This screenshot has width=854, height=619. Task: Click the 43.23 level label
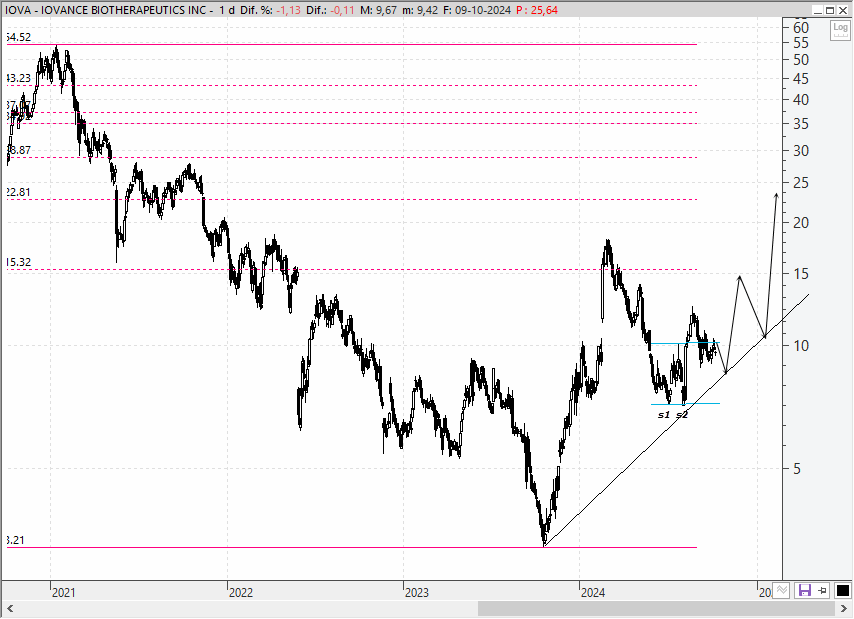[19, 78]
